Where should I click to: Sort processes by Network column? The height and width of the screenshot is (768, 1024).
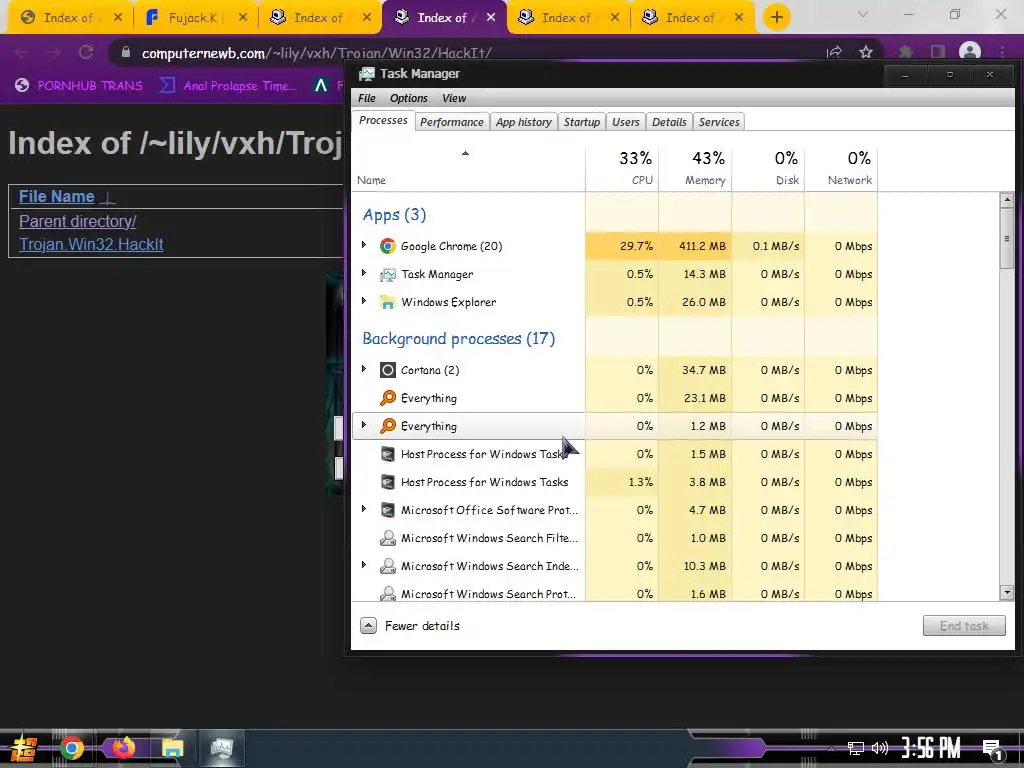[841, 168]
